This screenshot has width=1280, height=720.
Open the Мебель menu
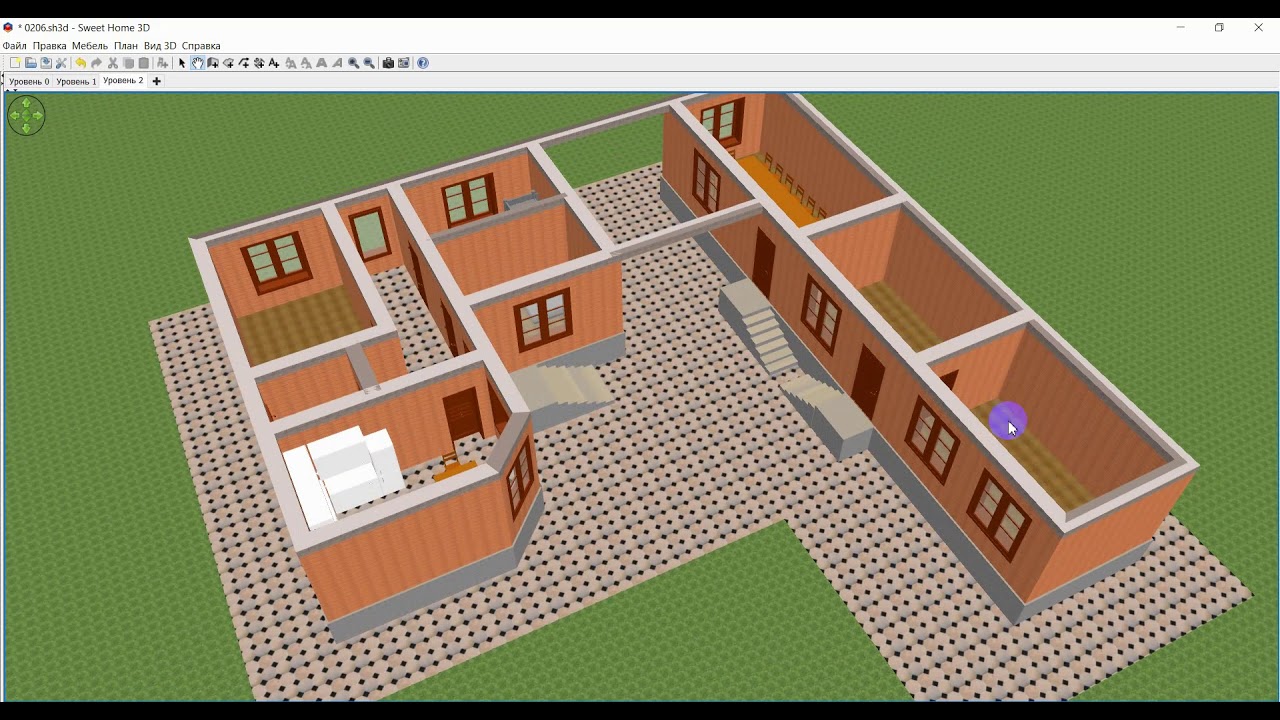[90, 46]
